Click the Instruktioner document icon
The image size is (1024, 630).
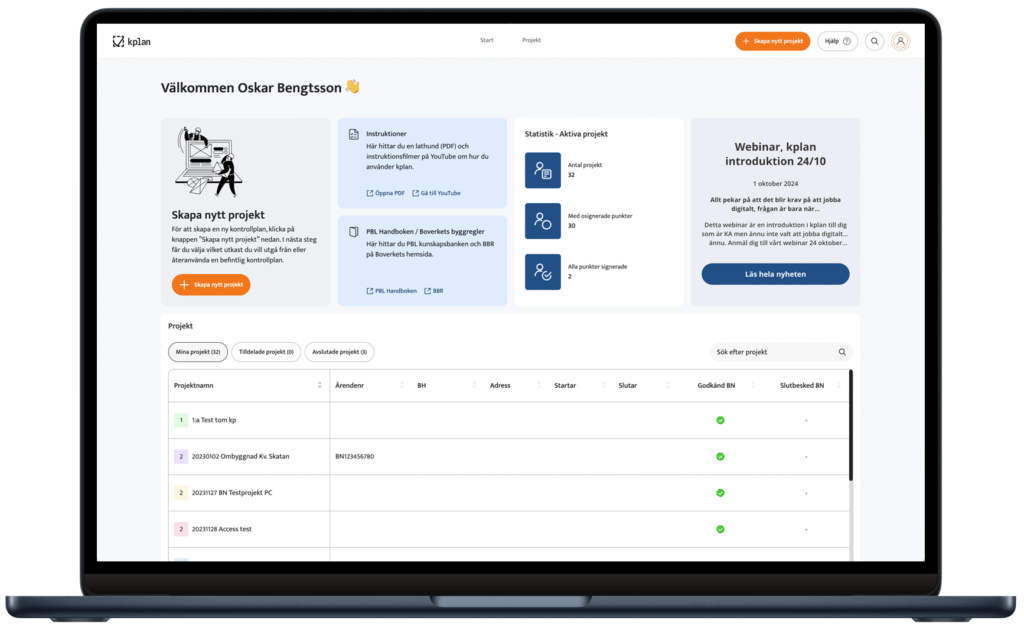point(354,133)
